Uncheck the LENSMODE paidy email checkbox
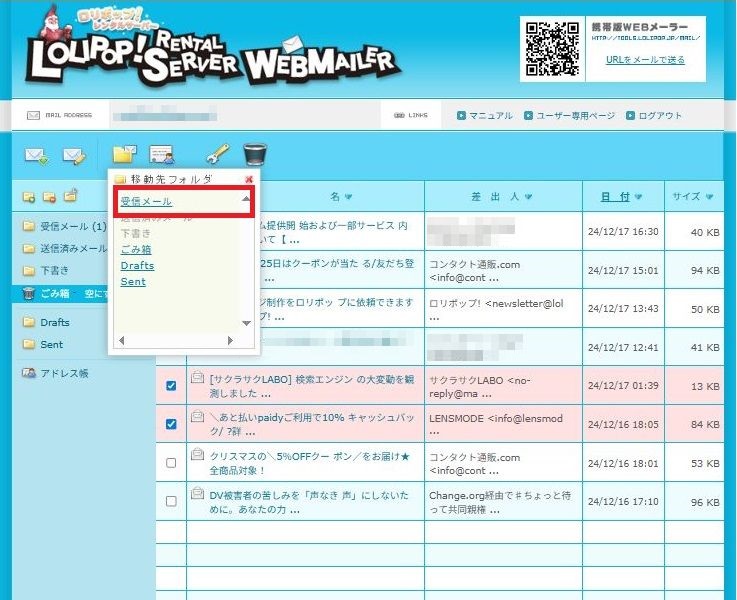This screenshot has width=737, height=600. [x=171, y=424]
